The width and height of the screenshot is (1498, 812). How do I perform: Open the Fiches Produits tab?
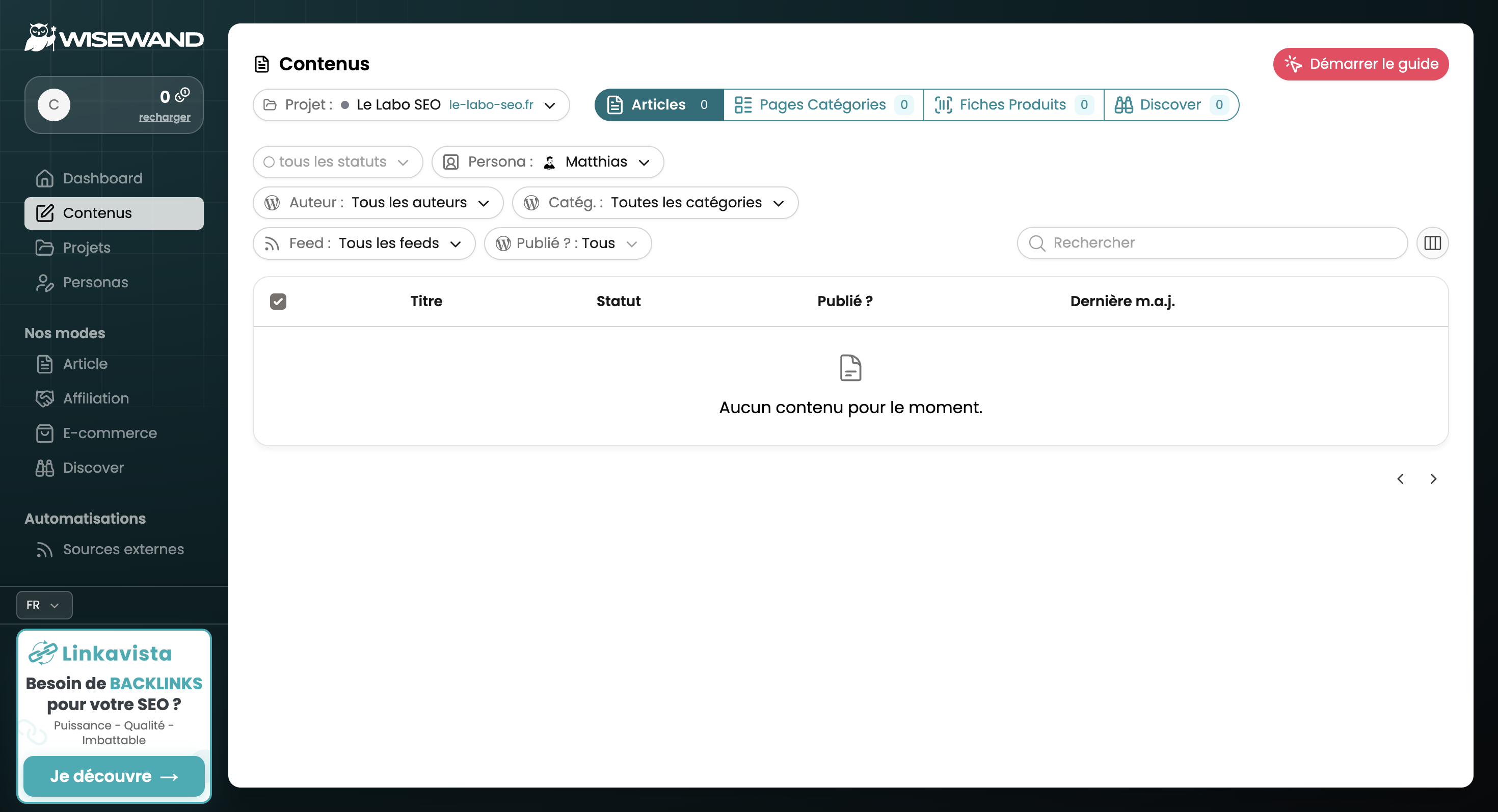coord(1013,104)
